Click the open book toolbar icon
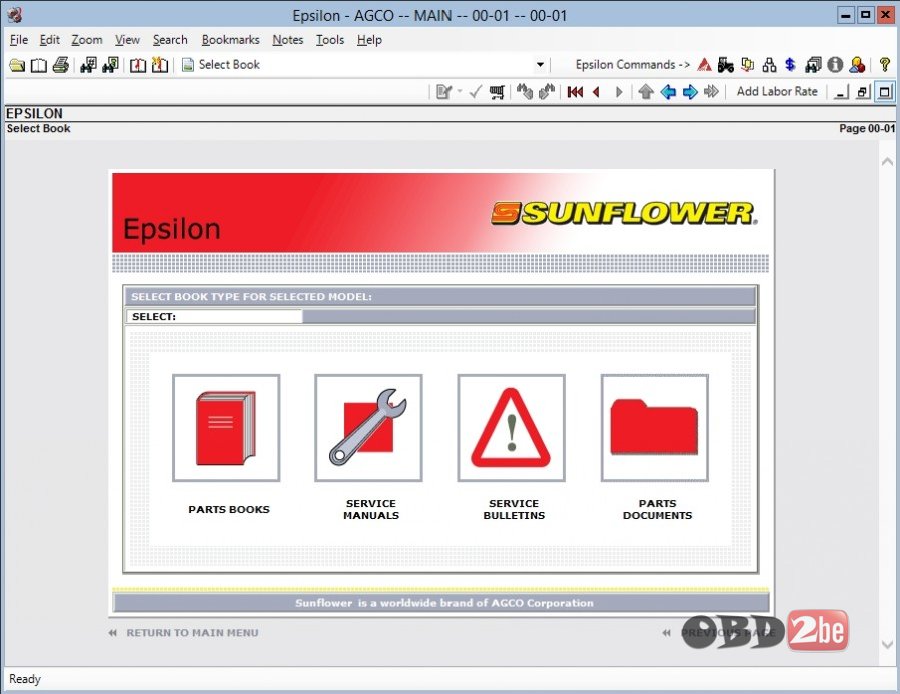The image size is (900, 694). tap(38, 65)
